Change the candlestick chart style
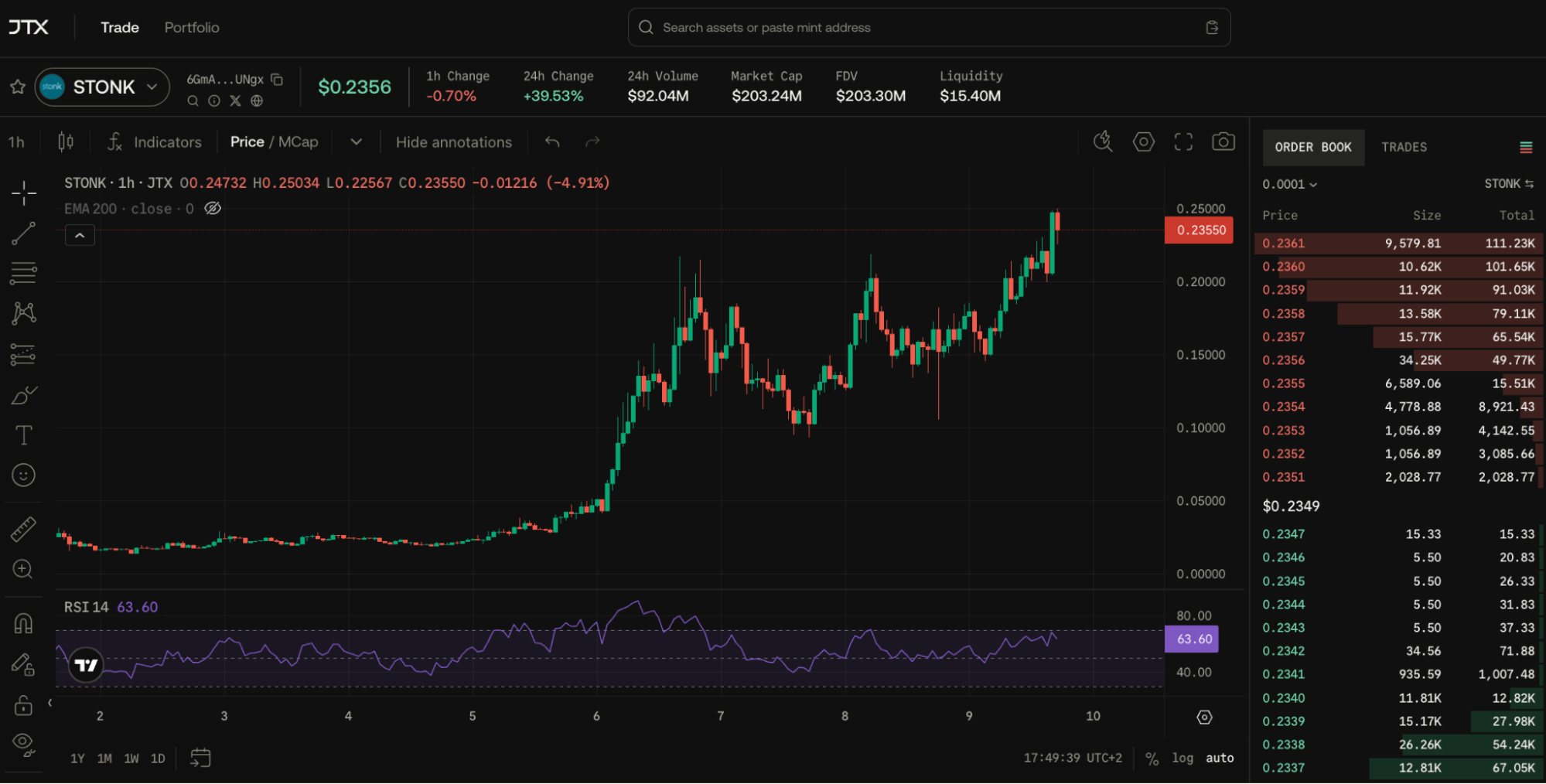Viewport: 1546px width, 784px height. coord(66,141)
